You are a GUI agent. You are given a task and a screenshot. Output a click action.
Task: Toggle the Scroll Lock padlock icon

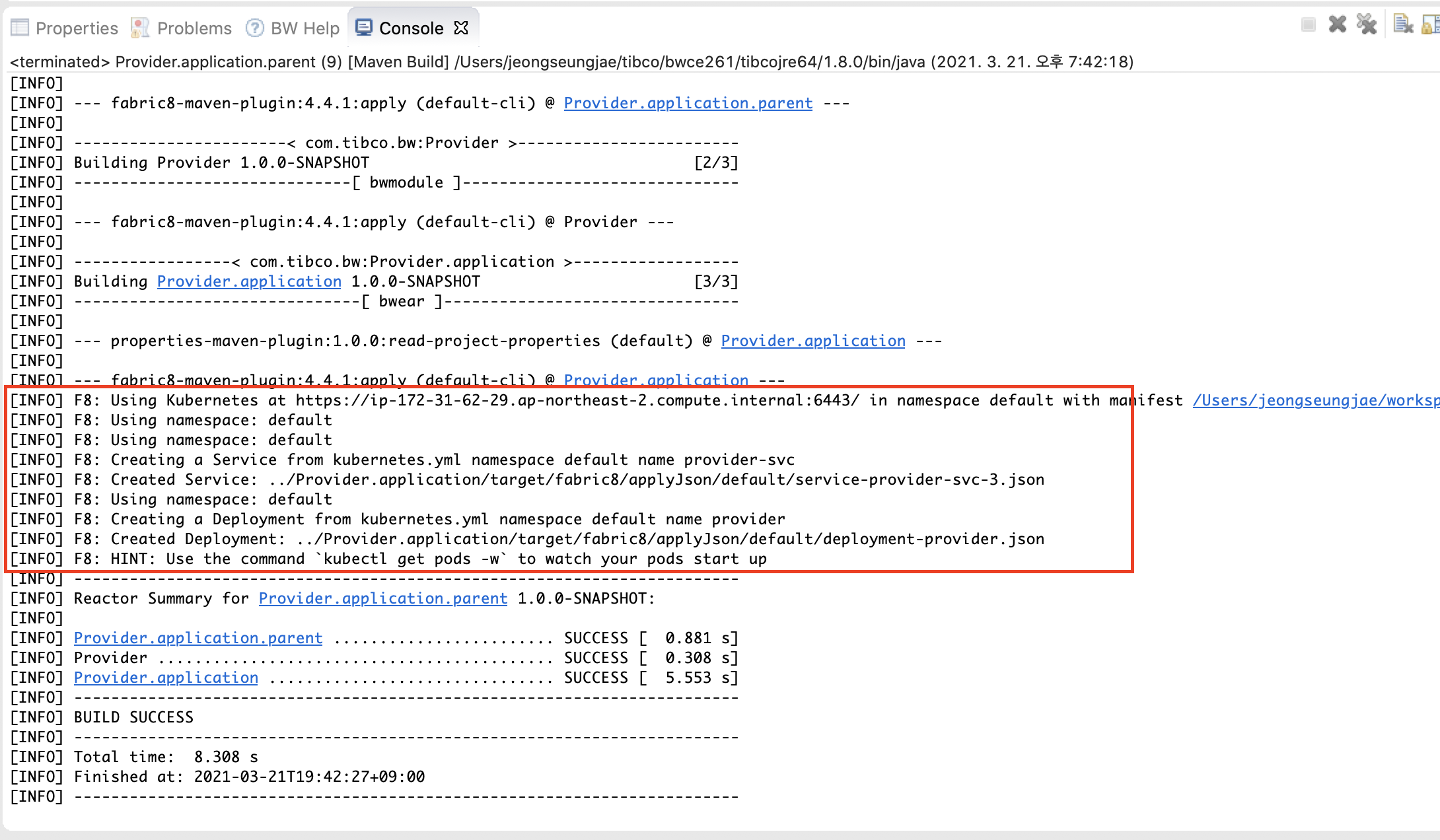click(x=1431, y=24)
